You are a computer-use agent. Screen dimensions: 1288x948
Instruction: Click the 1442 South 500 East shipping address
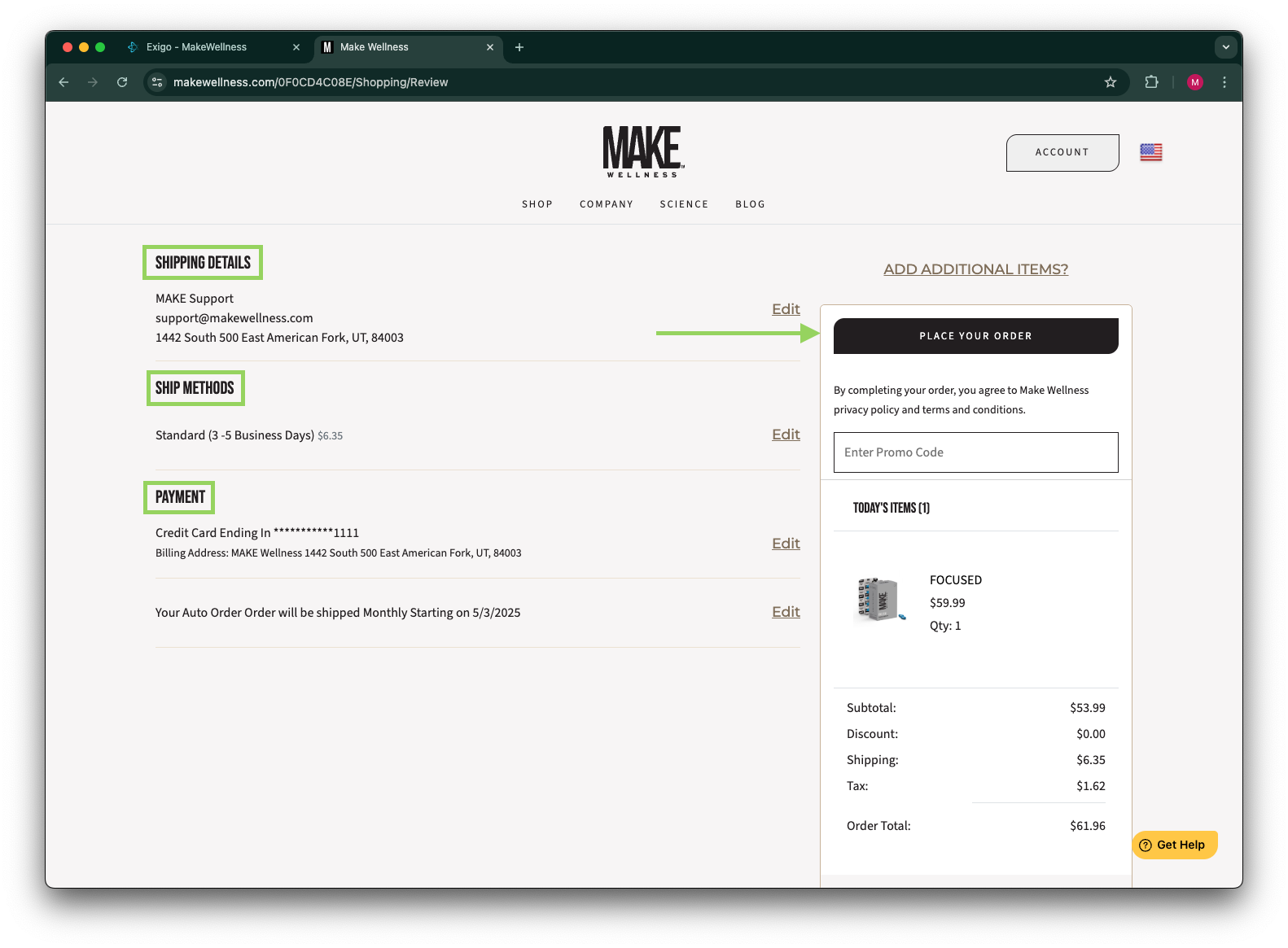click(x=279, y=338)
